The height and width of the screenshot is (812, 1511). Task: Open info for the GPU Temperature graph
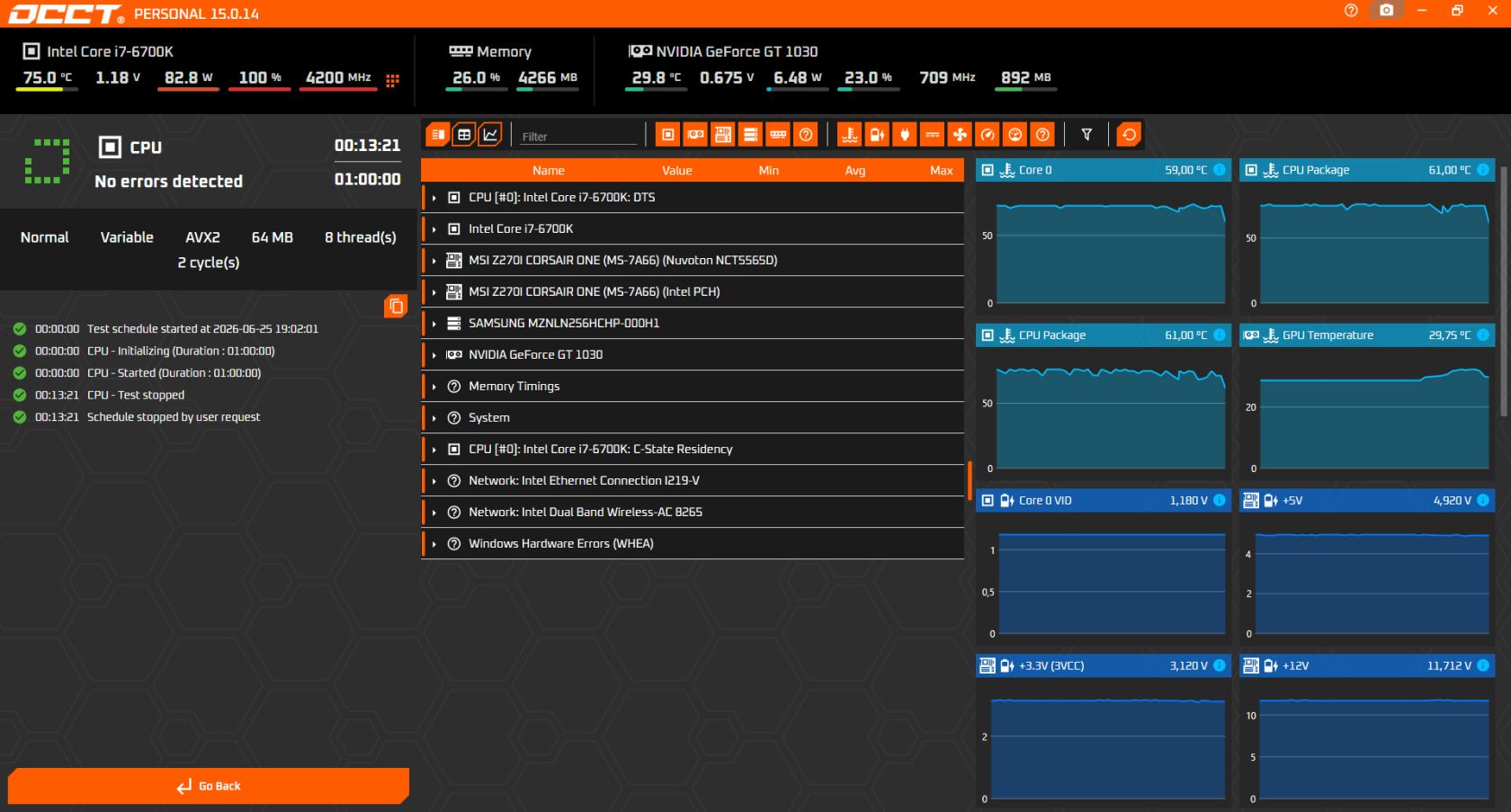click(1483, 335)
